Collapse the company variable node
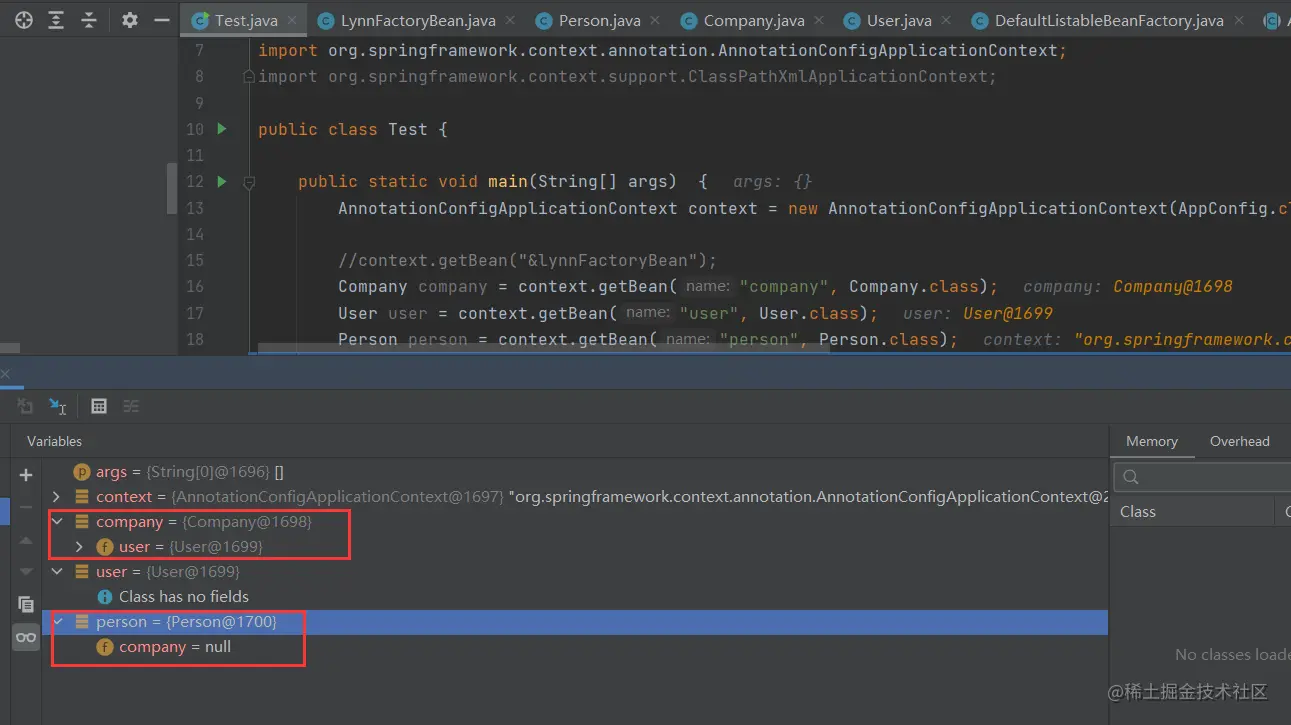1291x725 pixels. 56,522
